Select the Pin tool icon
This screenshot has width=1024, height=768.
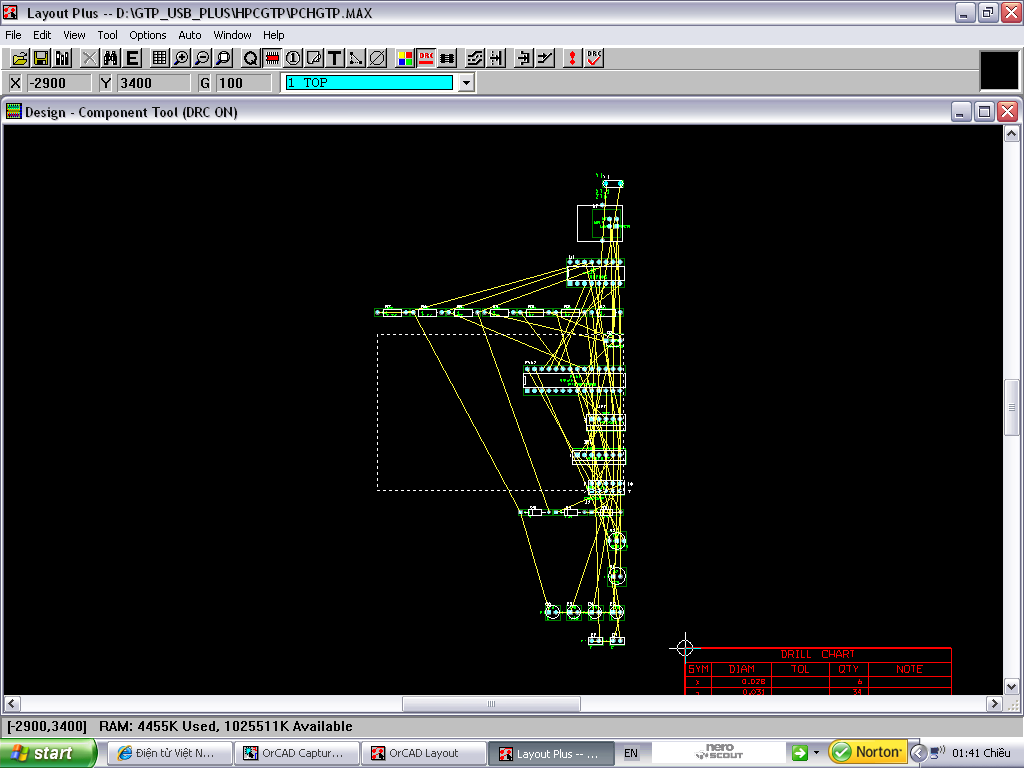coord(293,59)
